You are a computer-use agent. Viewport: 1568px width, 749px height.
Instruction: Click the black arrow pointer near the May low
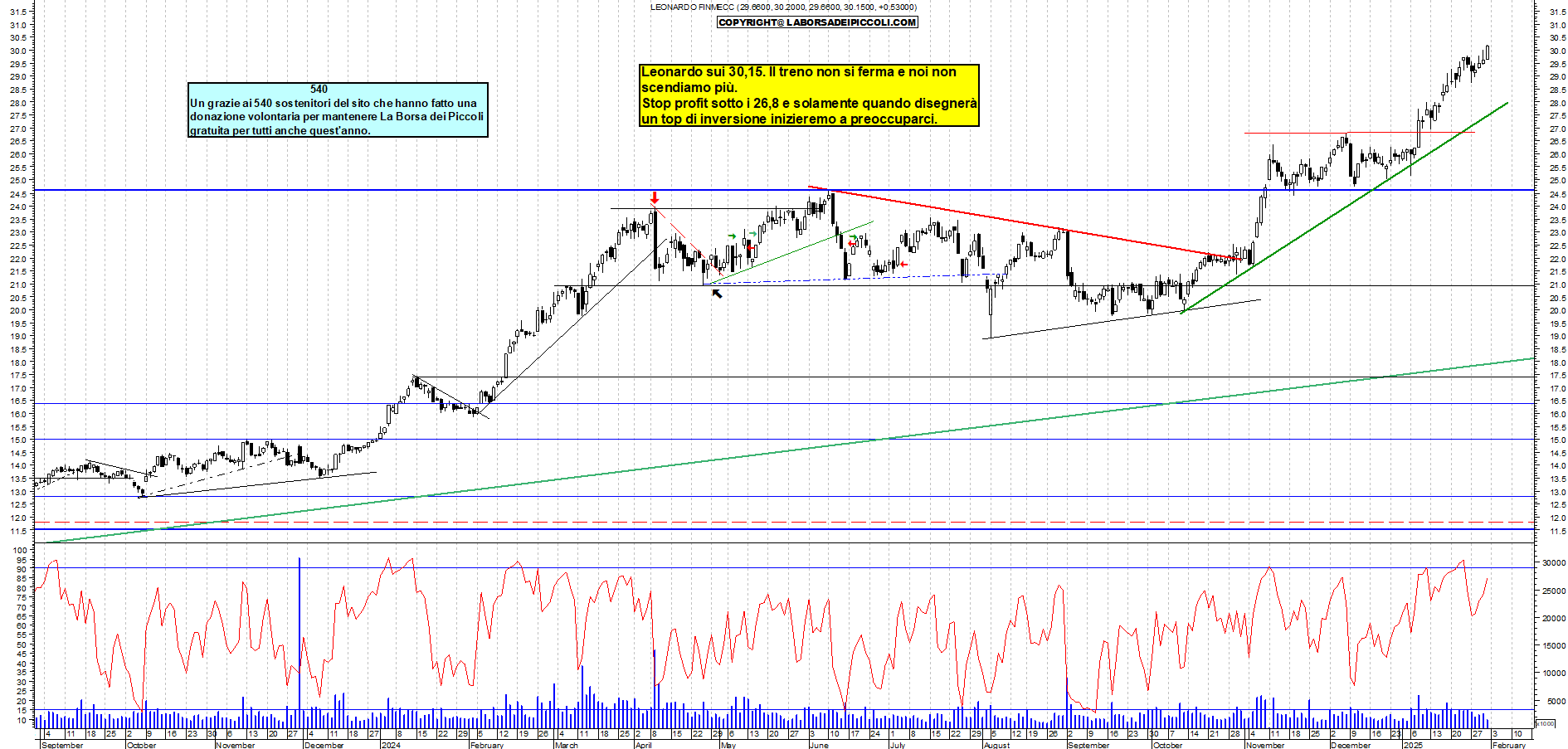pos(717,293)
